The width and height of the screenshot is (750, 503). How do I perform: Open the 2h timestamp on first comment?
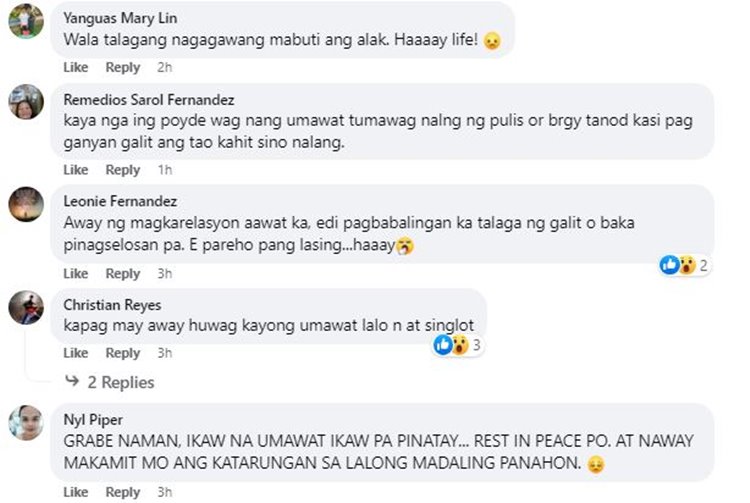pyautogui.click(x=165, y=67)
